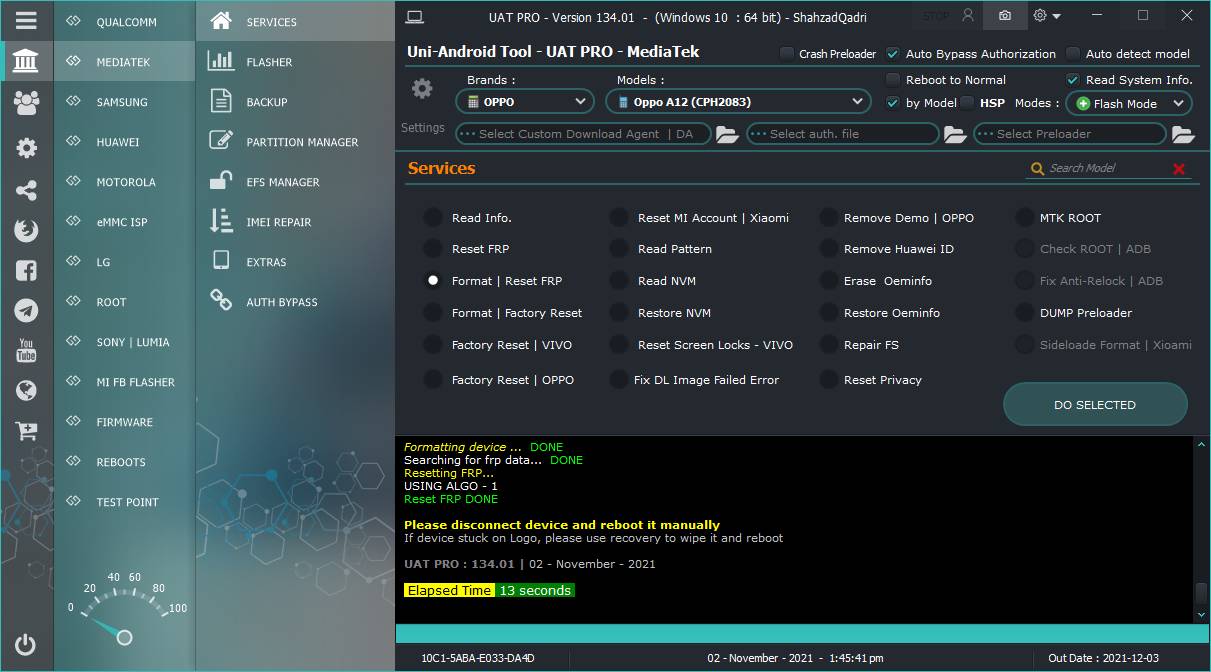Image resolution: width=1211 pixels, height=672 pixels.
Task: Open the hamburger menu icon
Action: 27,20
